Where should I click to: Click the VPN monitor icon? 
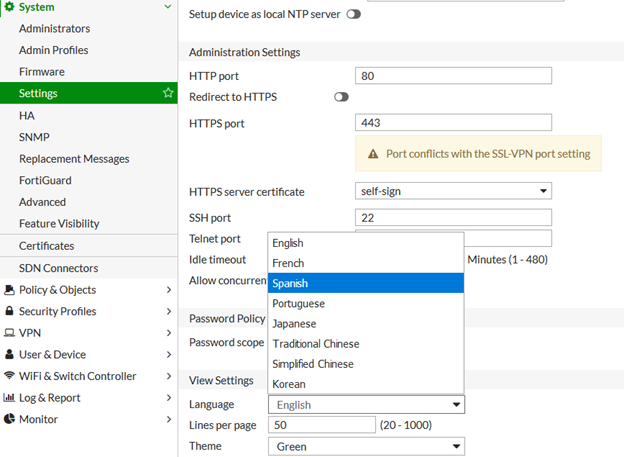point(9,333)
